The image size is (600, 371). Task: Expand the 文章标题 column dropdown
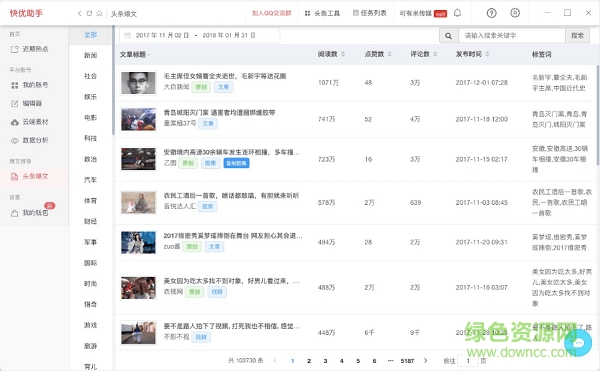pyautogui.click(x=148, y=55)
